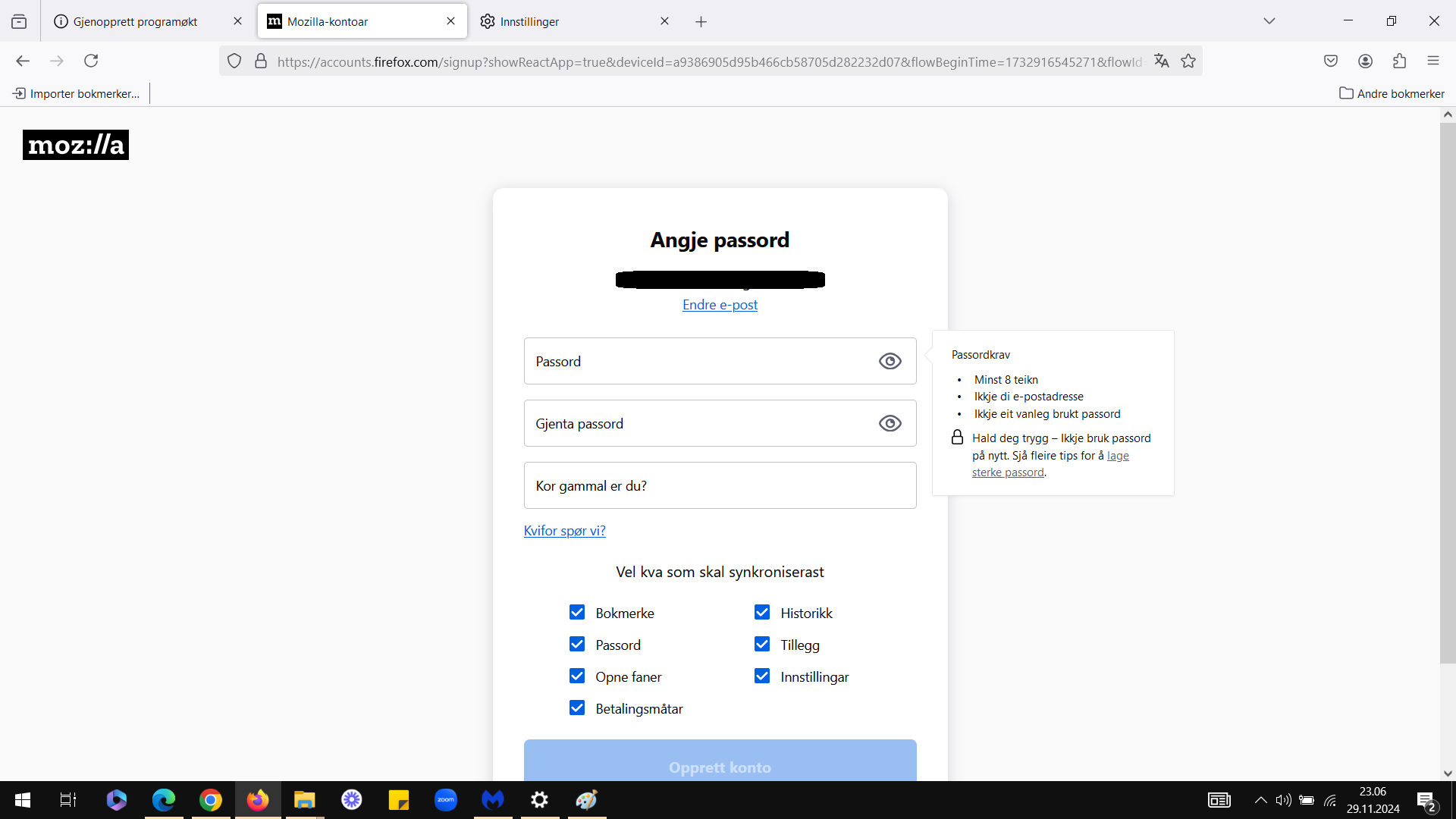Focus the Passord input field
This screenshot has height=819, width=1456.
coord(720,361)
